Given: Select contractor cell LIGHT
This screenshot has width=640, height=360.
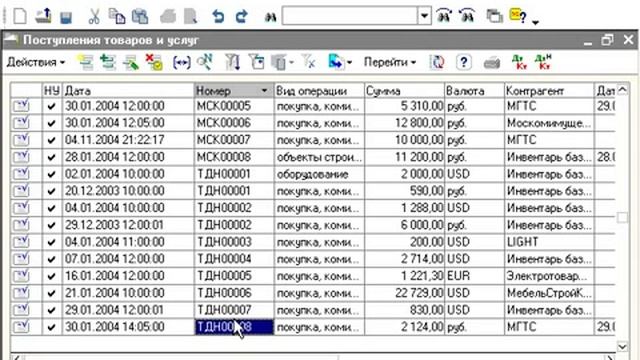Looking at the screenshot, I should point(549,242).
